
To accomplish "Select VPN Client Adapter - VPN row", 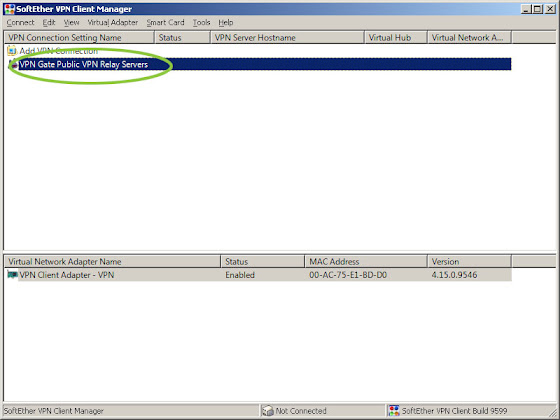I will (x=259, y=275).
